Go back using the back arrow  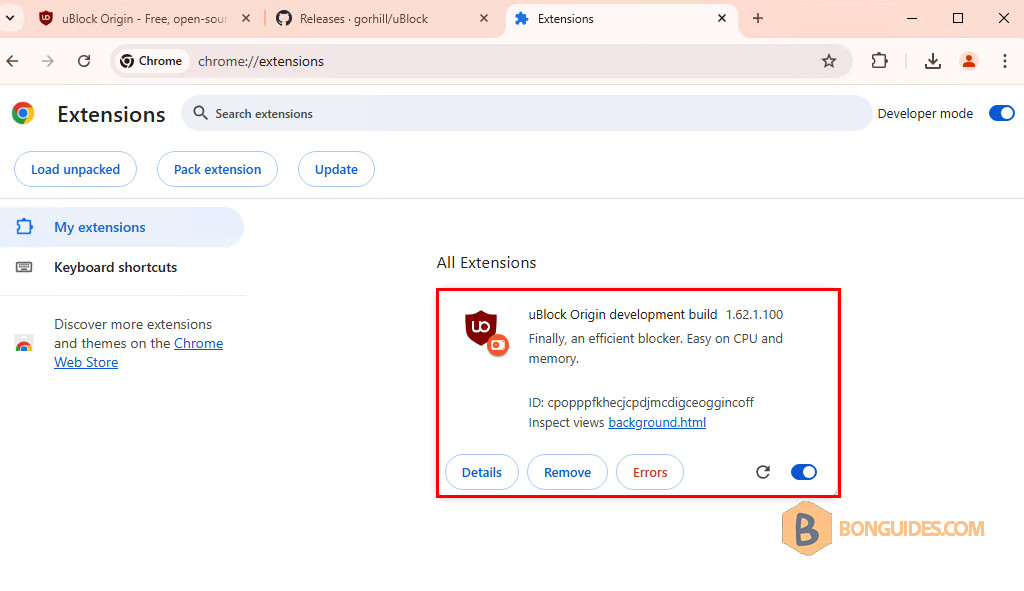pyautogui.click(x=13, y=61)
